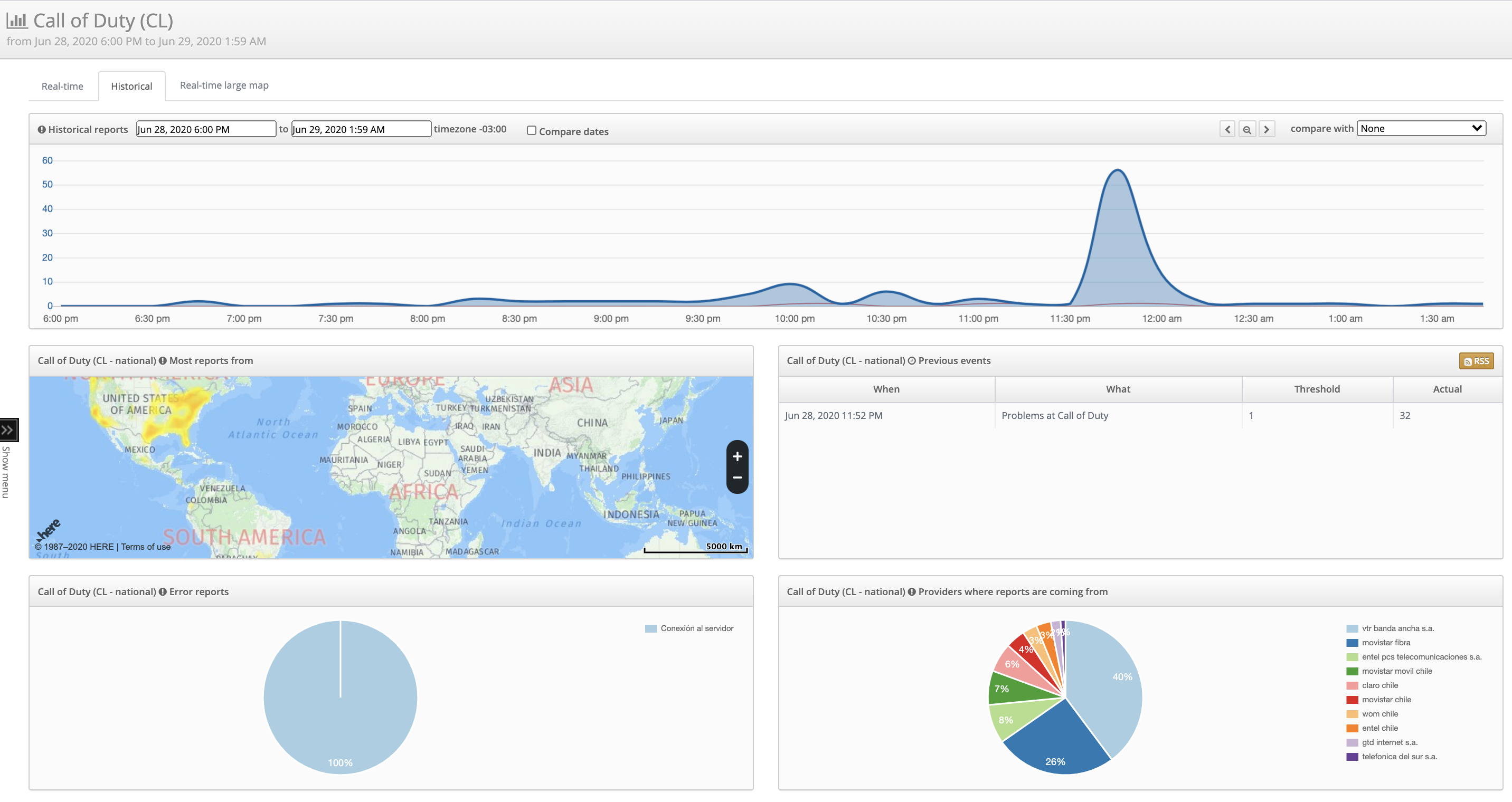Toggle entel chile legend entry
This screenshot has height=802, width=1512.
(x=1372, y=728)
